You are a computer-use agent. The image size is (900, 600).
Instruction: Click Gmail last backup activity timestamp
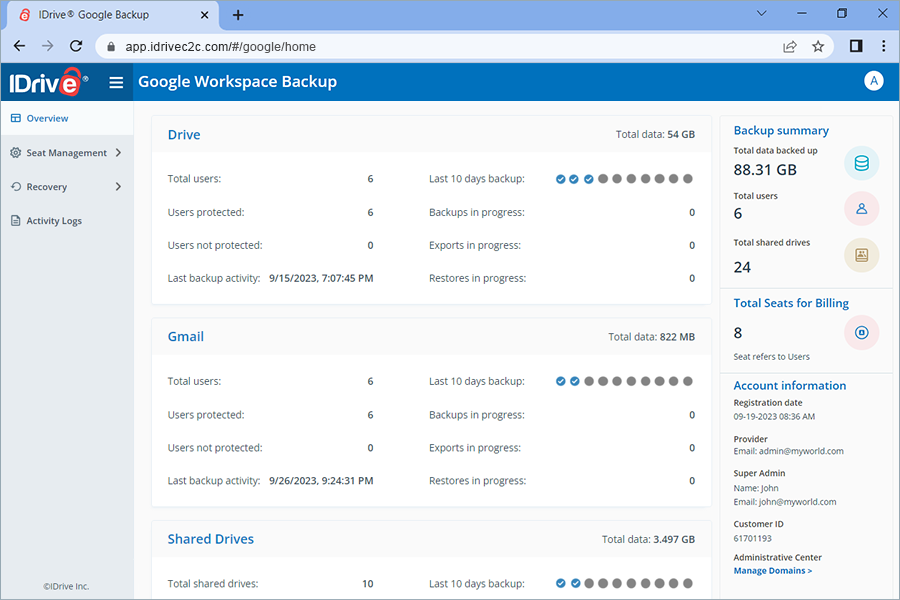tap(321, 481)
